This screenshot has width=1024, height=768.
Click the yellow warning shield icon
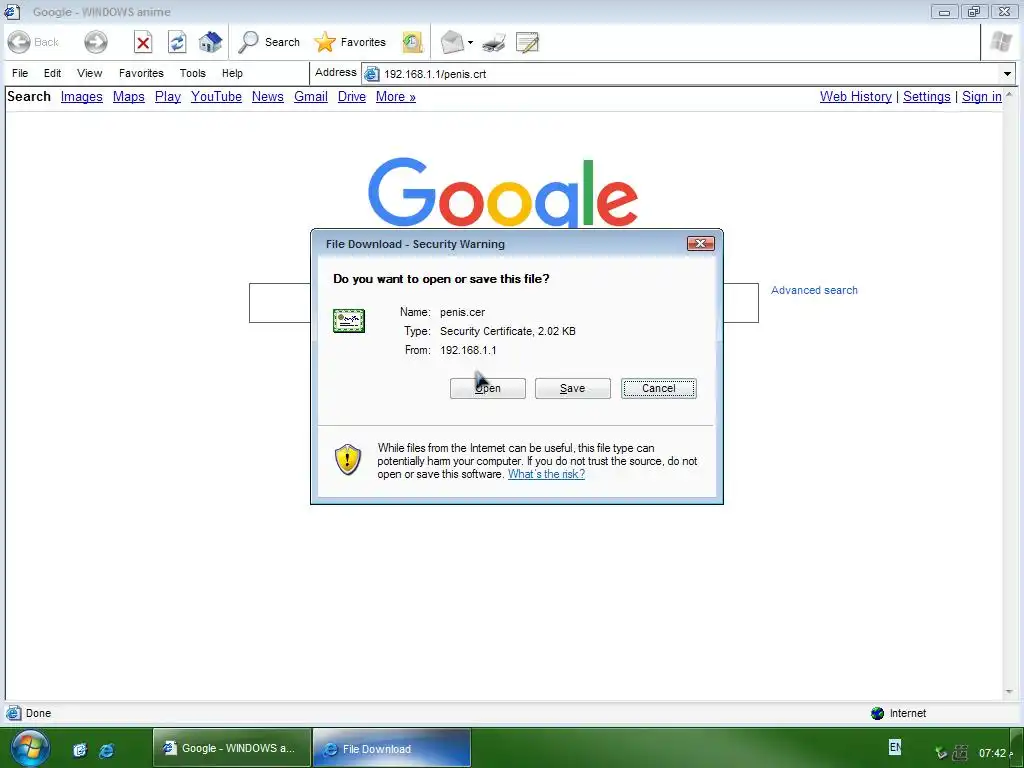pyautogui.click(x=348, y=460)
